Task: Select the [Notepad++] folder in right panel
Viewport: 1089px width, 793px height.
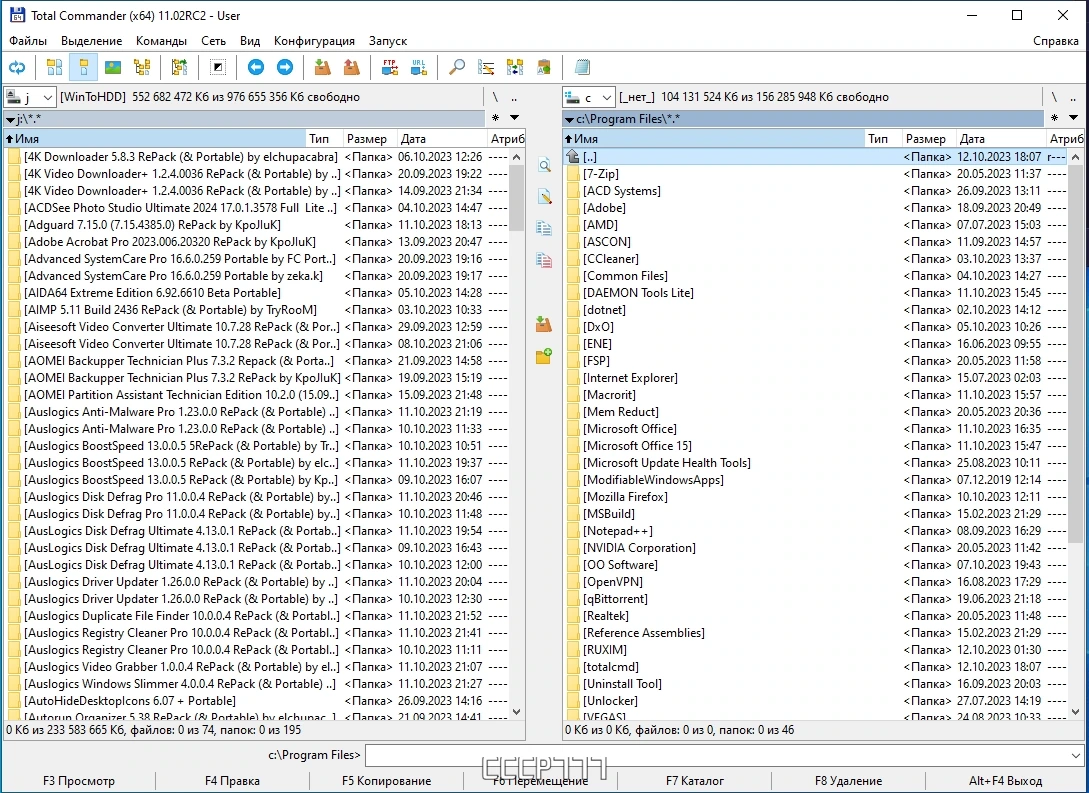Action: coord(617,531)
